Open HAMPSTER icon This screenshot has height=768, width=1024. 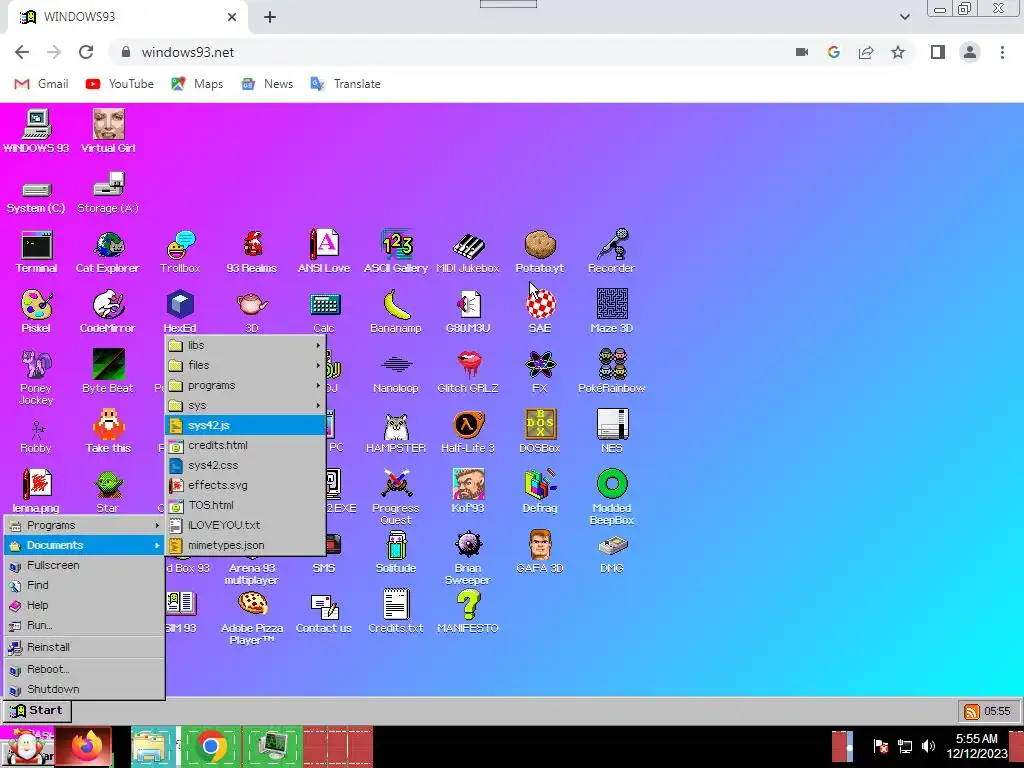pyautogui.click(x=396, y=432)
